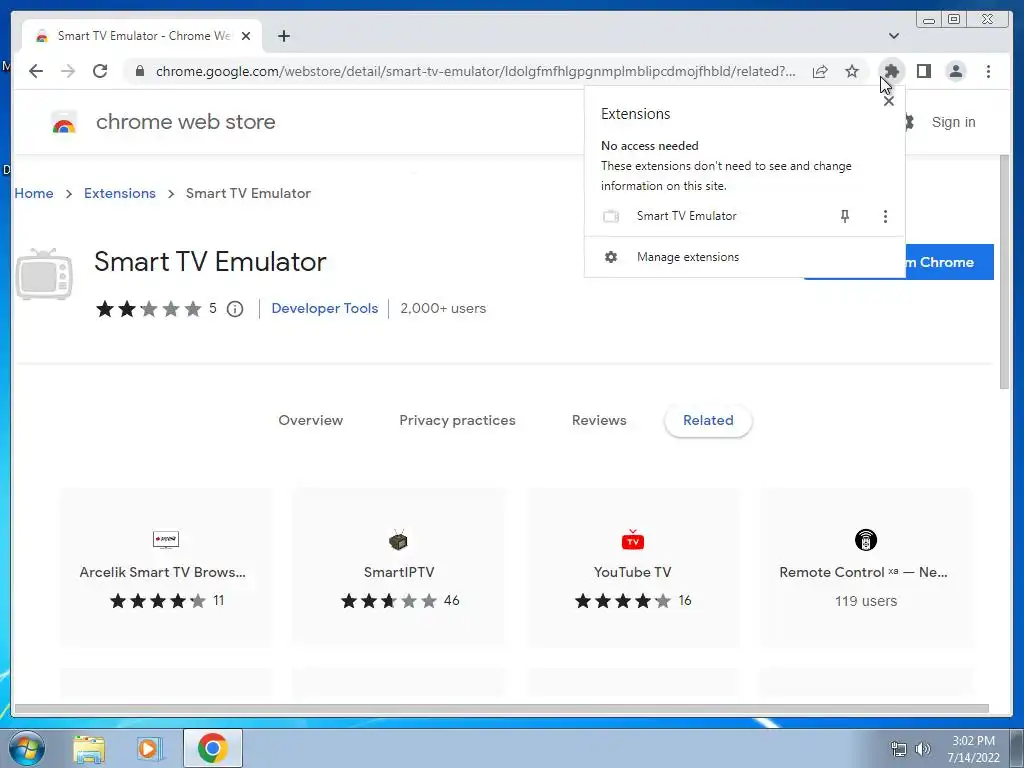This screenshot has width=1024, height=768.
Task: Switch to the Overview tab
Action: [x=310, y=421]
